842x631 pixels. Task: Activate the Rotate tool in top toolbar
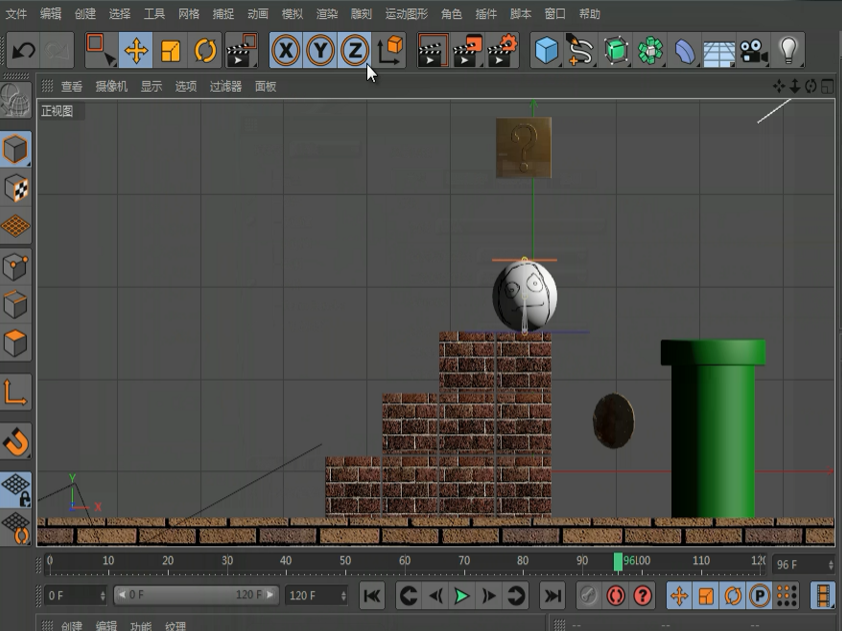pos(205,50)
